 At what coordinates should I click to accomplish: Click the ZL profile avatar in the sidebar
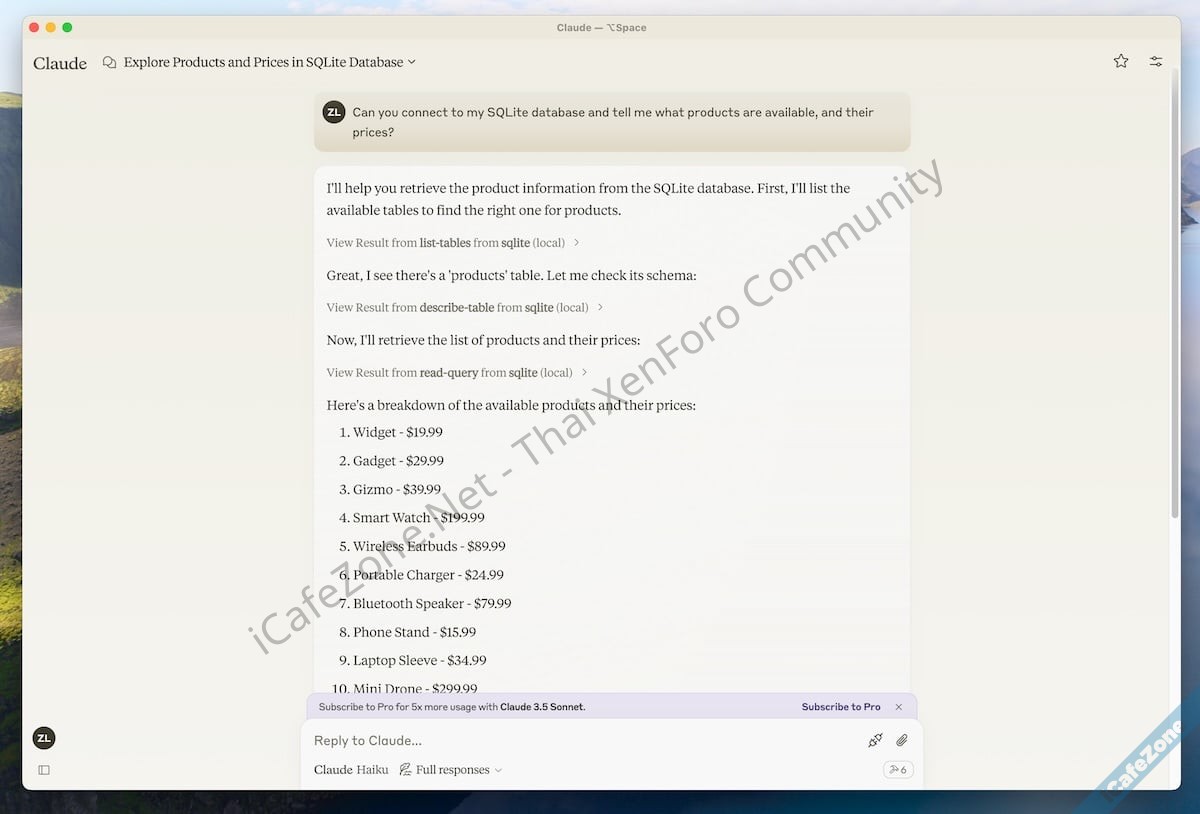coord(44,738)
